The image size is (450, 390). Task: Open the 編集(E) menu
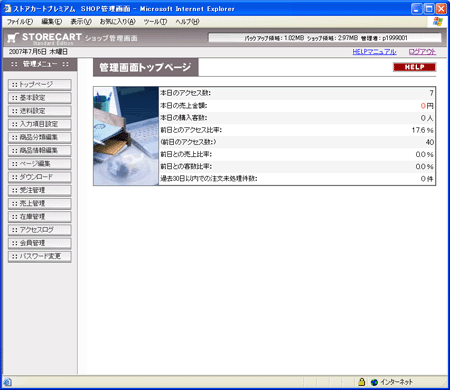(51, 22)
